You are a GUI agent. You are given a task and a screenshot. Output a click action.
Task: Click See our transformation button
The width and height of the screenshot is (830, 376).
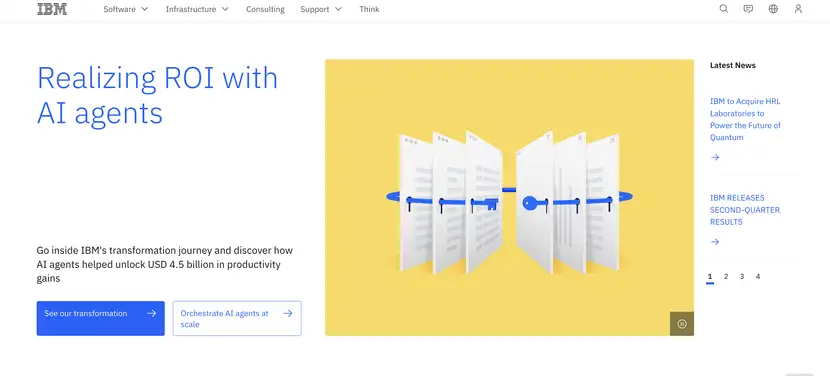101,318
